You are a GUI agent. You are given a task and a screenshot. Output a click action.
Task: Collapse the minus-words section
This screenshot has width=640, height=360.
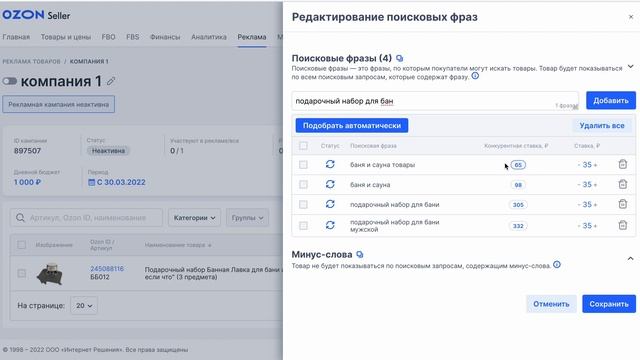pos(631,258)
